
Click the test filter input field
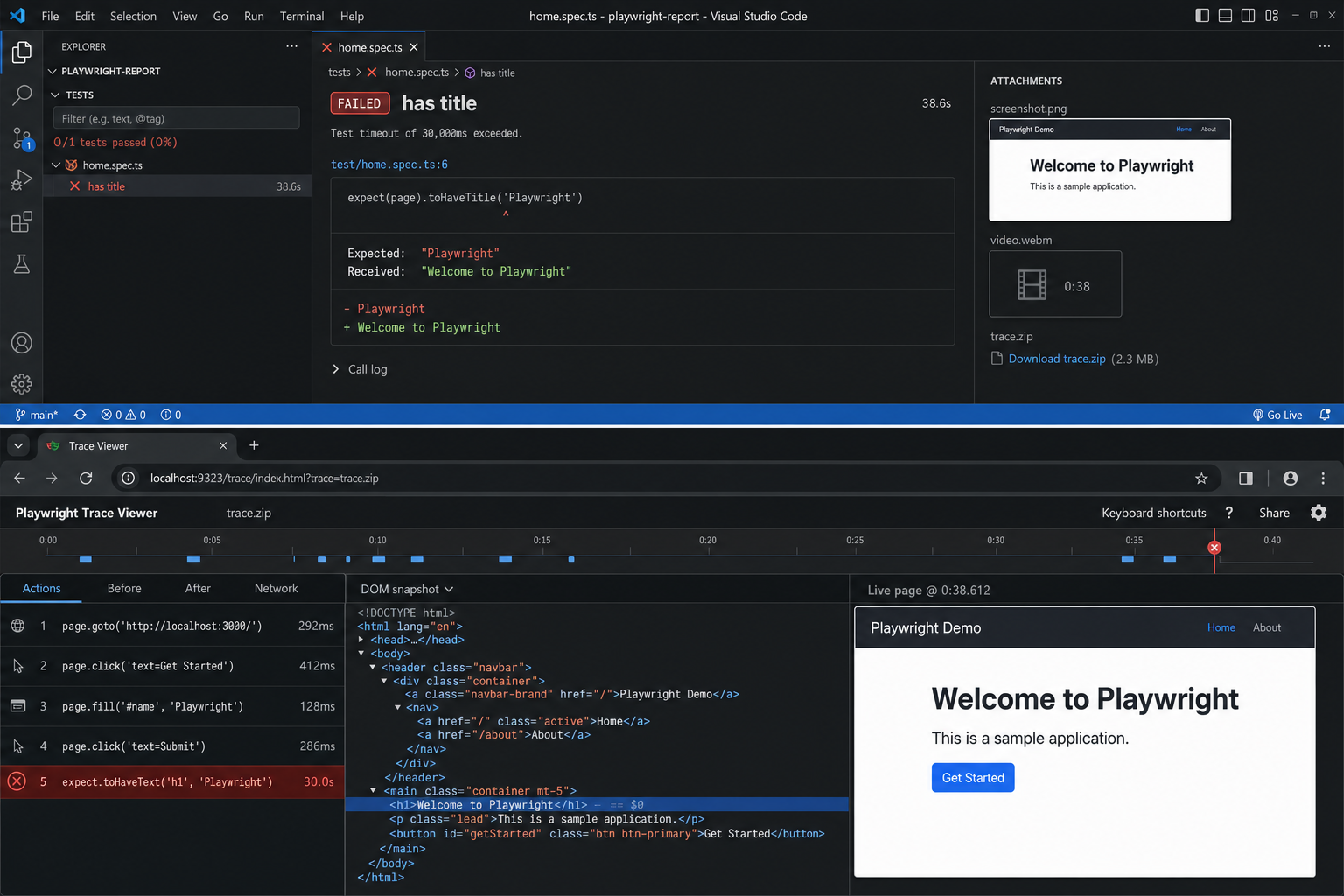(x=176, y=118)
